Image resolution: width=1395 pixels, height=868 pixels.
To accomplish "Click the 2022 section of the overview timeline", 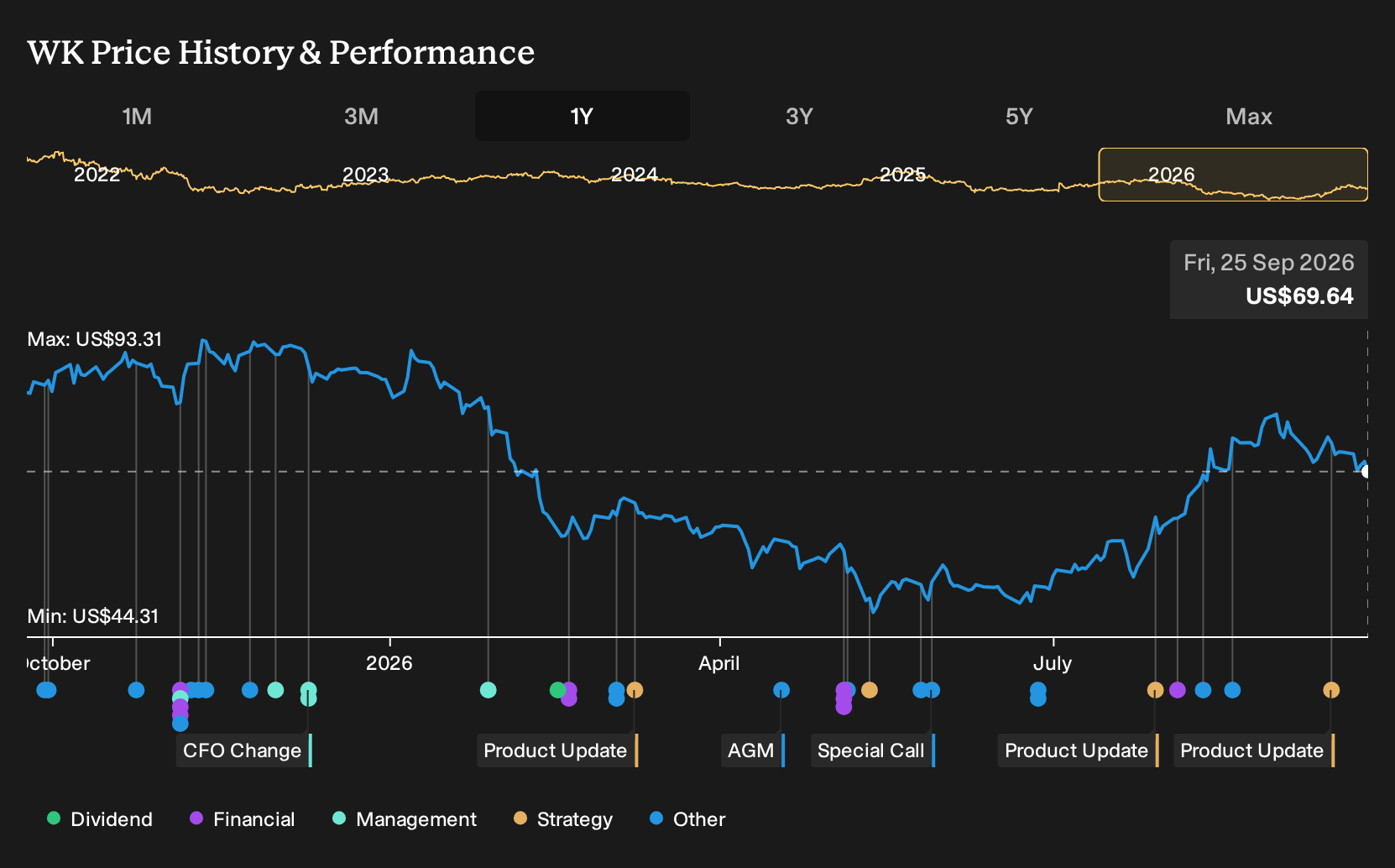I will pos(97,175).
